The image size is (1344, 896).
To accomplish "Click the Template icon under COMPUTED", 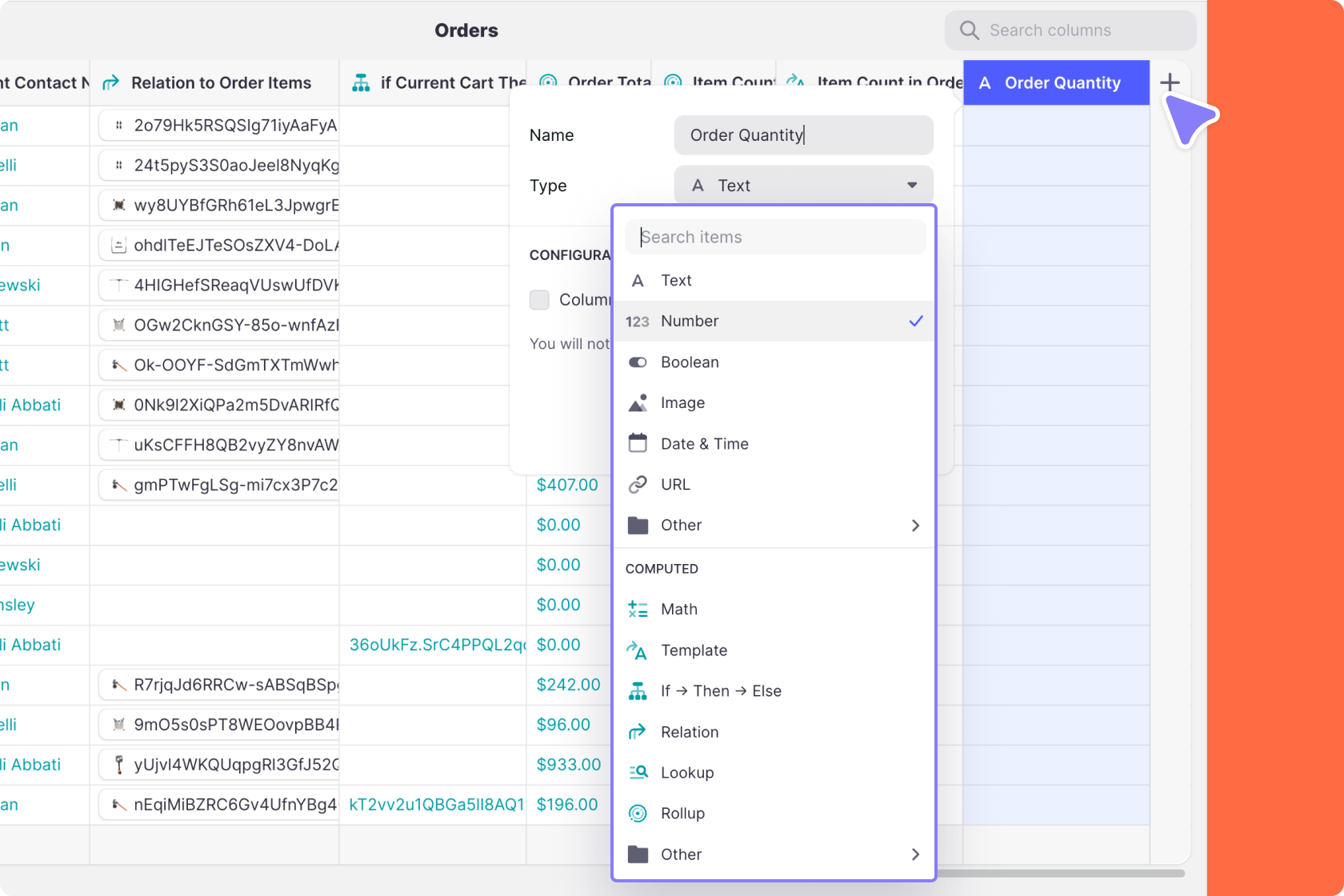I will click(638, 650).
